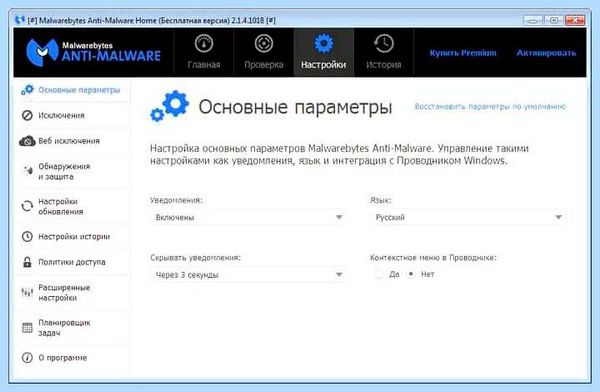The height and width of the screenshot is (392, 600).
Task: Switch to the Настройки tab
Action: click(x=324, y=52)
